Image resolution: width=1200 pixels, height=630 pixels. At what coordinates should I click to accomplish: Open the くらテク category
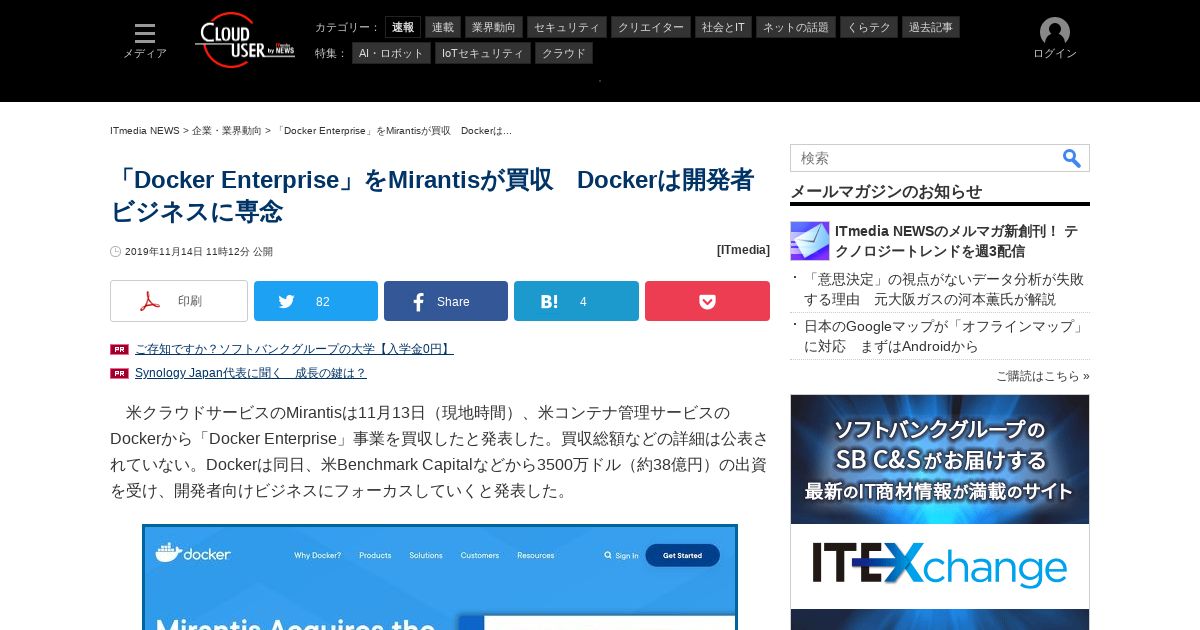coord(869,27)
